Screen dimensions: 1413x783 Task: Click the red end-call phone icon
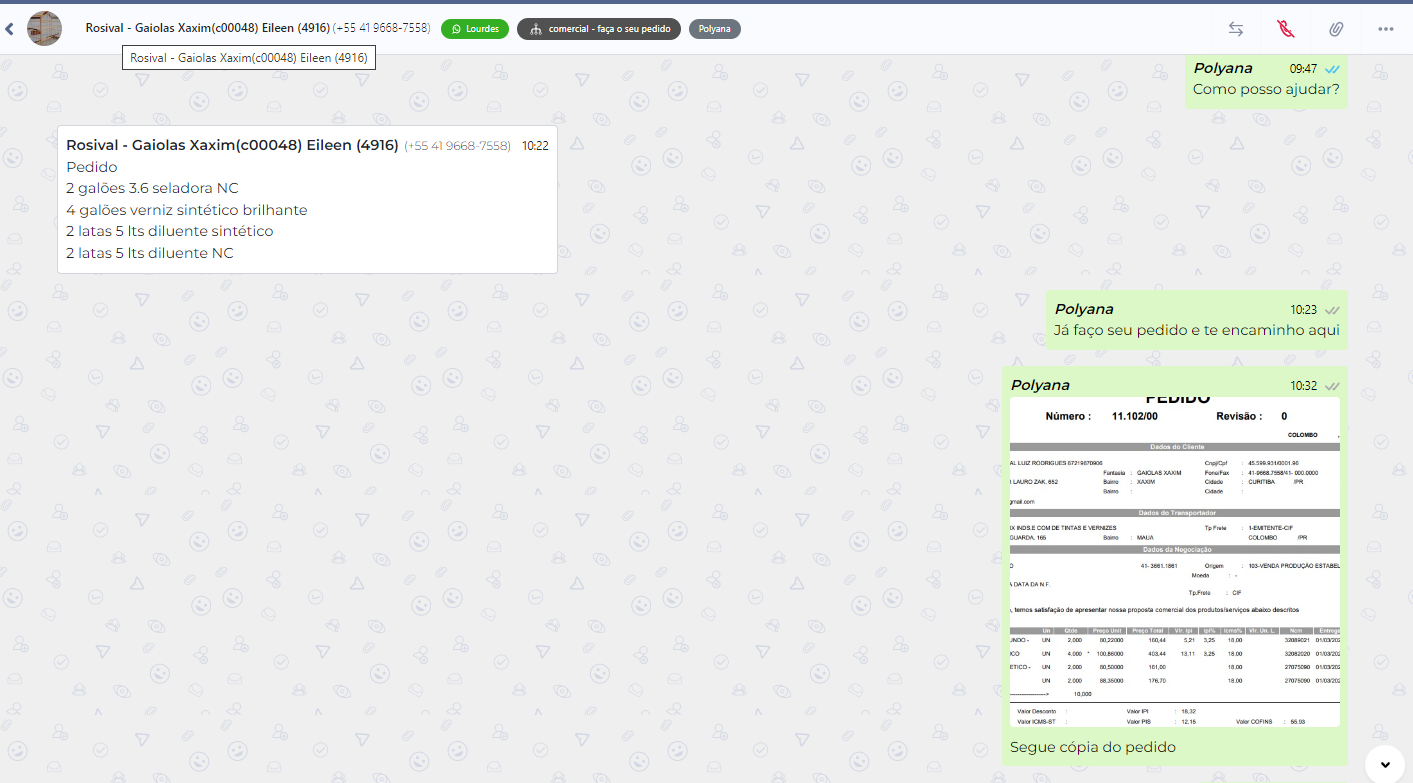pos(1286,29)
